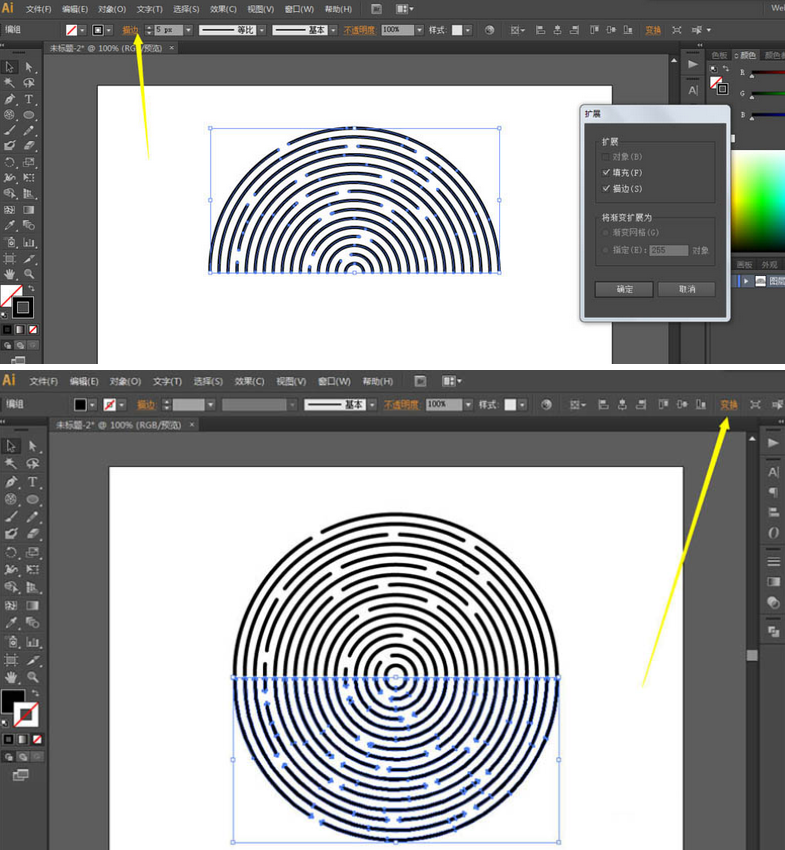This screenshot has width=785, height=850.
Task: Click the orange 变换 link in the lower window
Action: (729, 405)
